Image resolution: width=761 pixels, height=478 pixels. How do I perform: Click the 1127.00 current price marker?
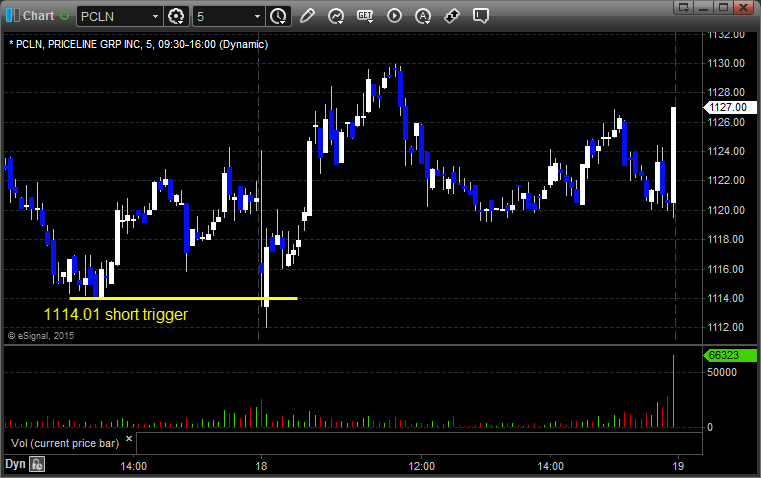tap(730, 107)
